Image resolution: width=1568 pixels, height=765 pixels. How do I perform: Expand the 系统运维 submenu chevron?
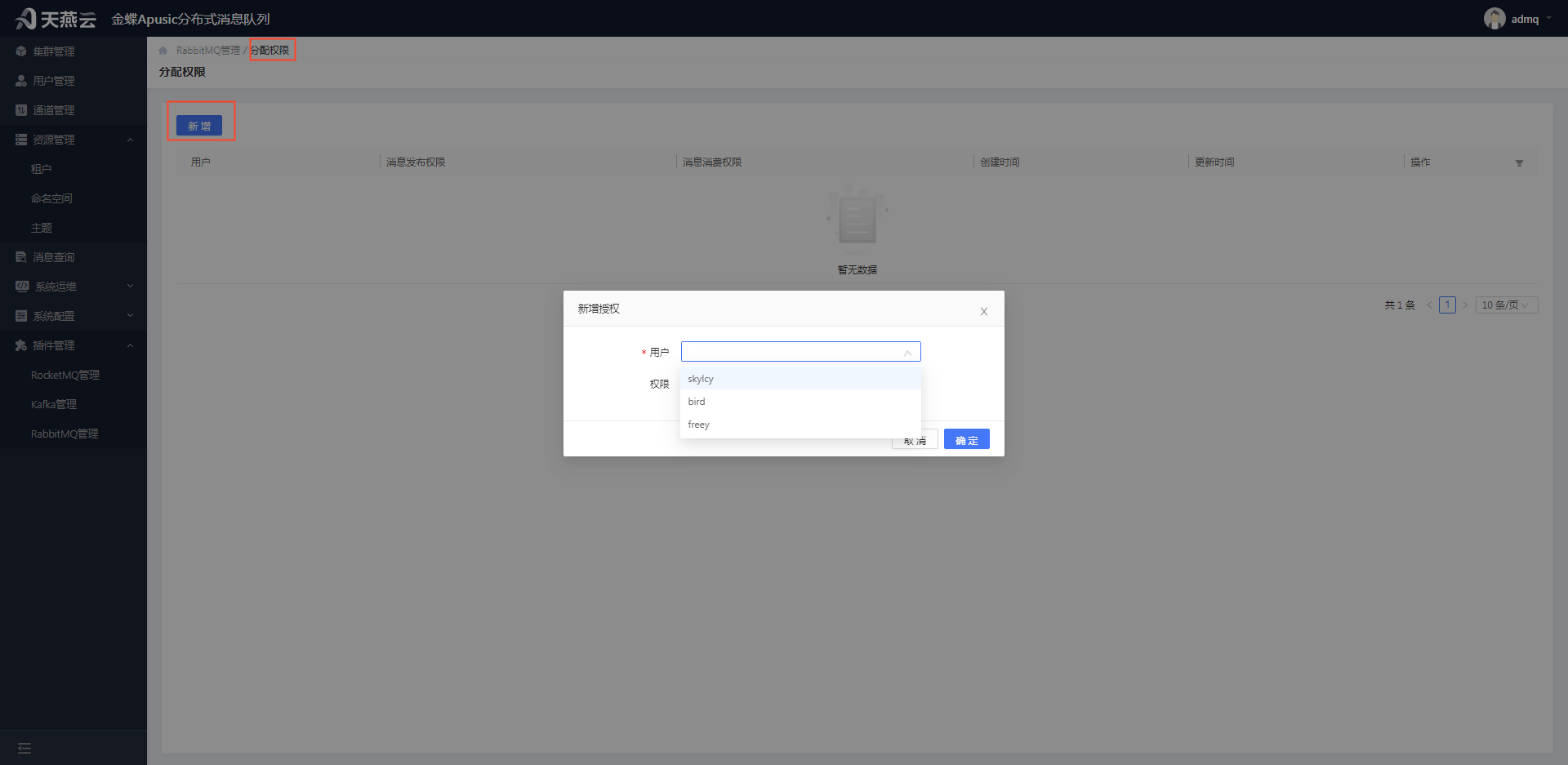click(x=130, y=287)
